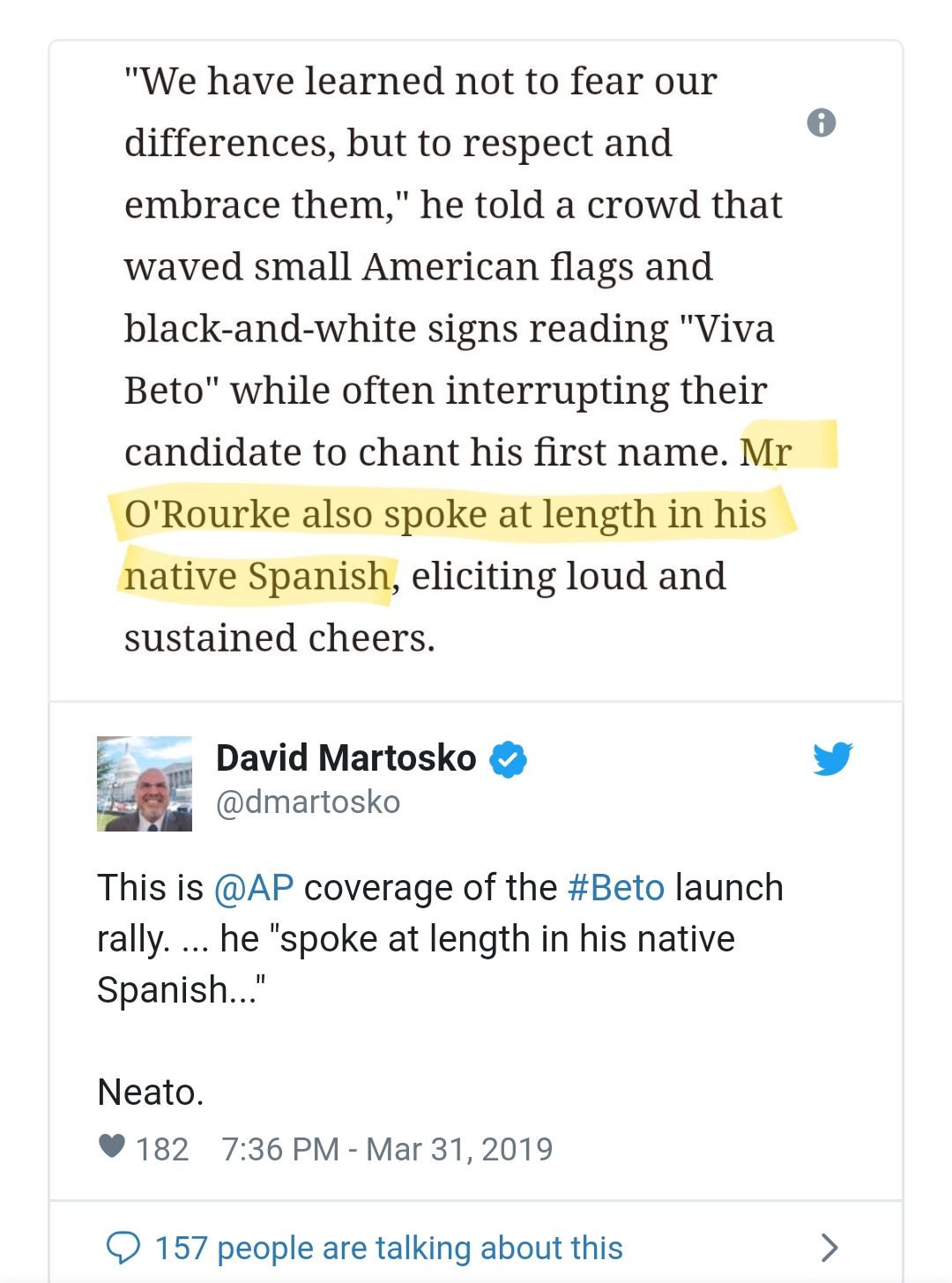Click the 182 likes count

point(162,1149)
